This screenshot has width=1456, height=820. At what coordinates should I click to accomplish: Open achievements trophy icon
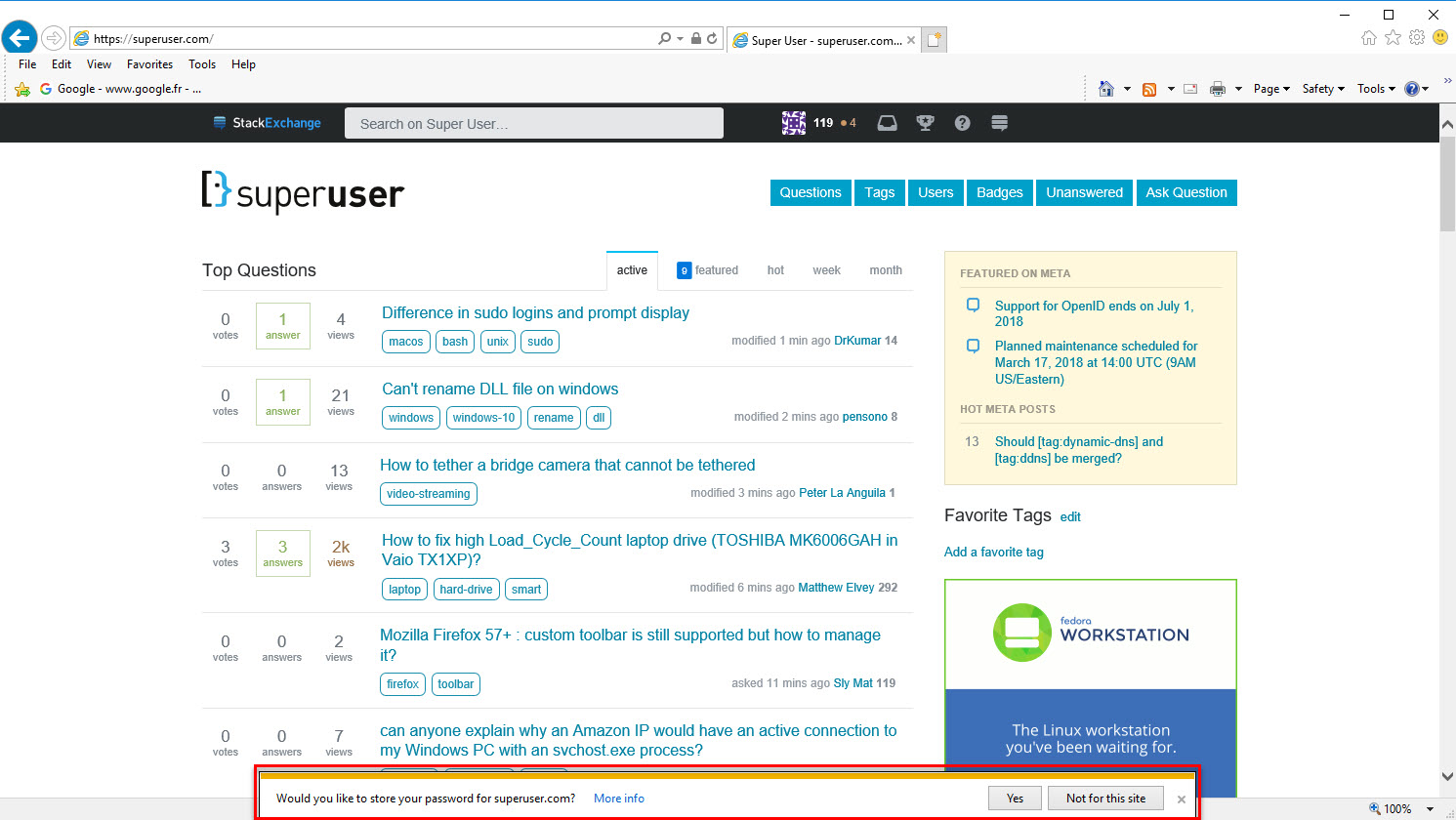925,123
